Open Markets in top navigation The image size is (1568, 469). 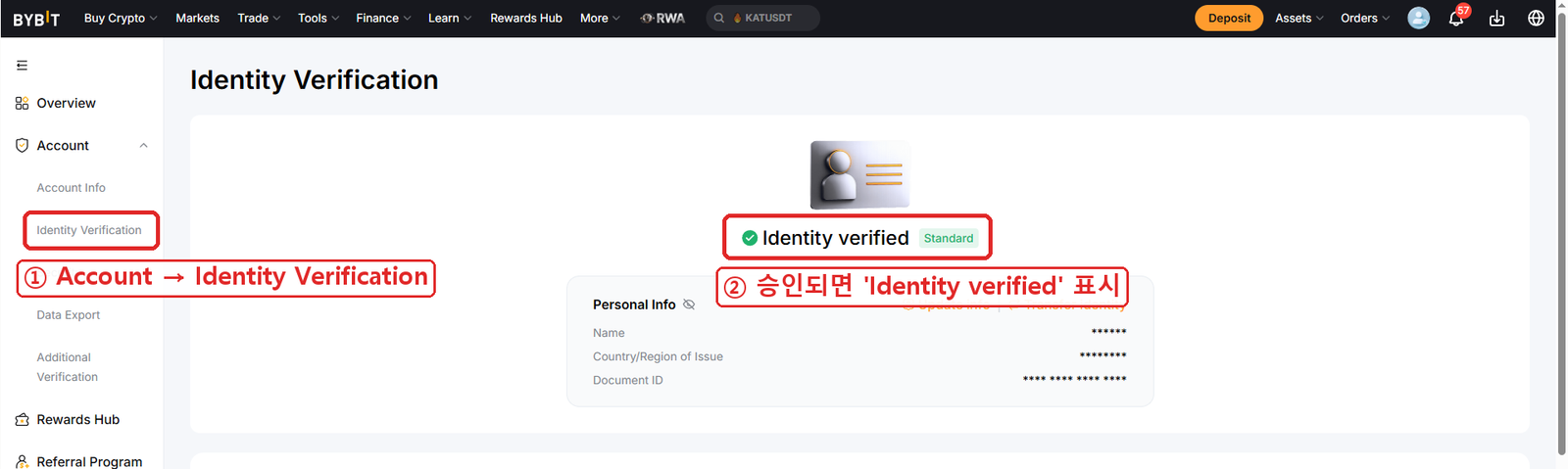(x=197, y=18)
